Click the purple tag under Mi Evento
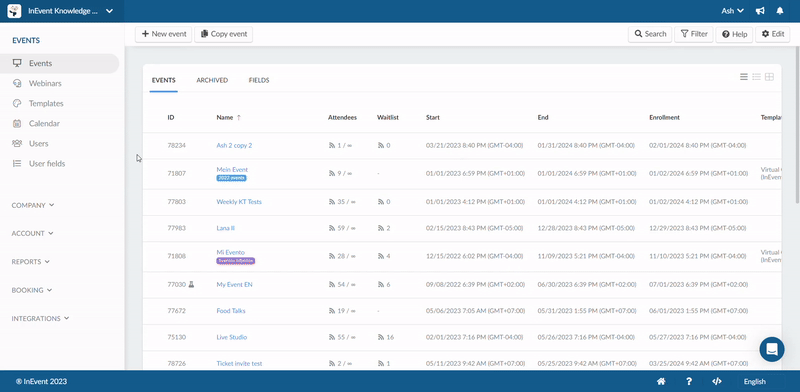 pos(236,261)
